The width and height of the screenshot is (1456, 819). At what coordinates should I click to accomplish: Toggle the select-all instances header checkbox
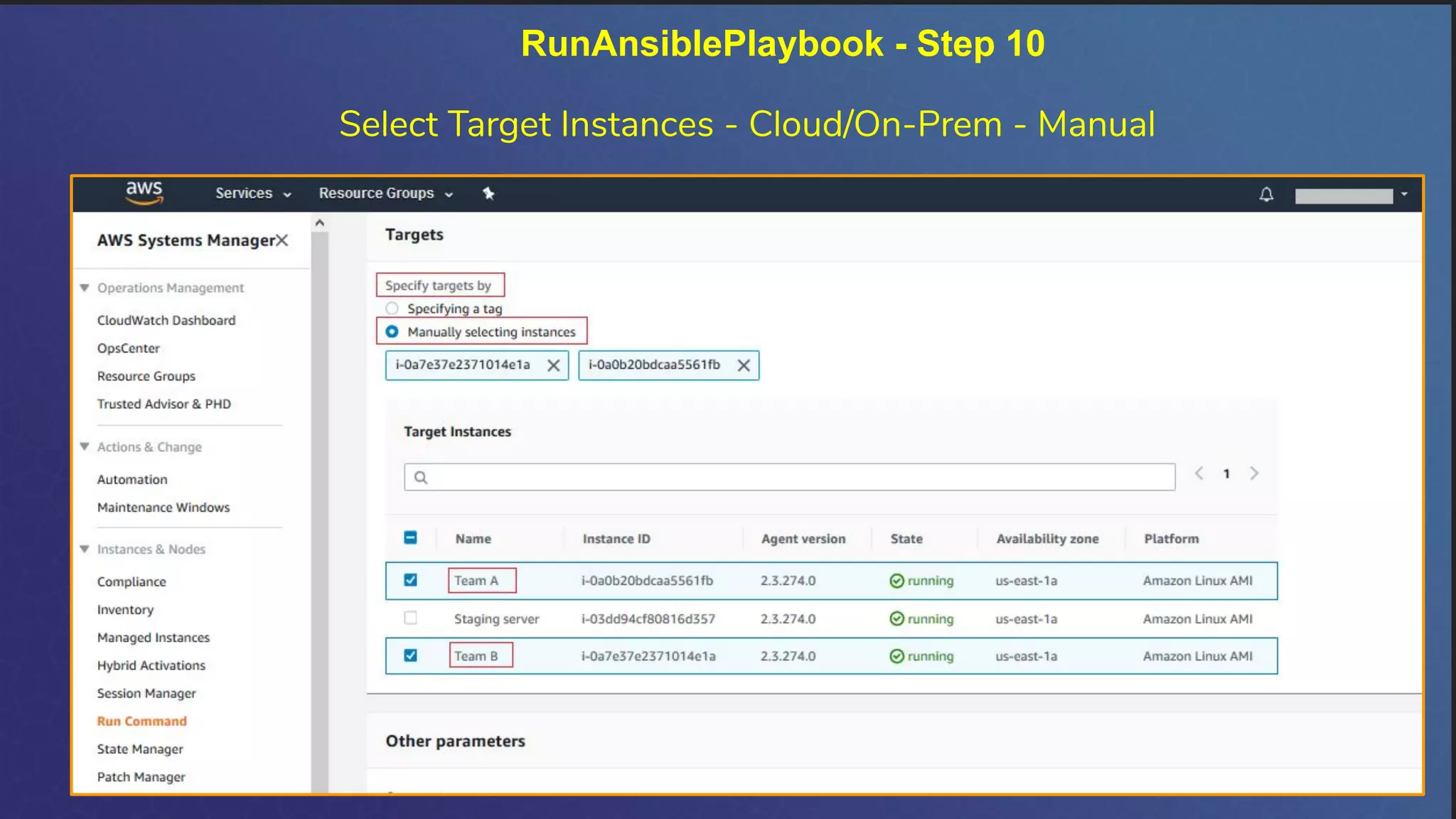pos(410,537)
